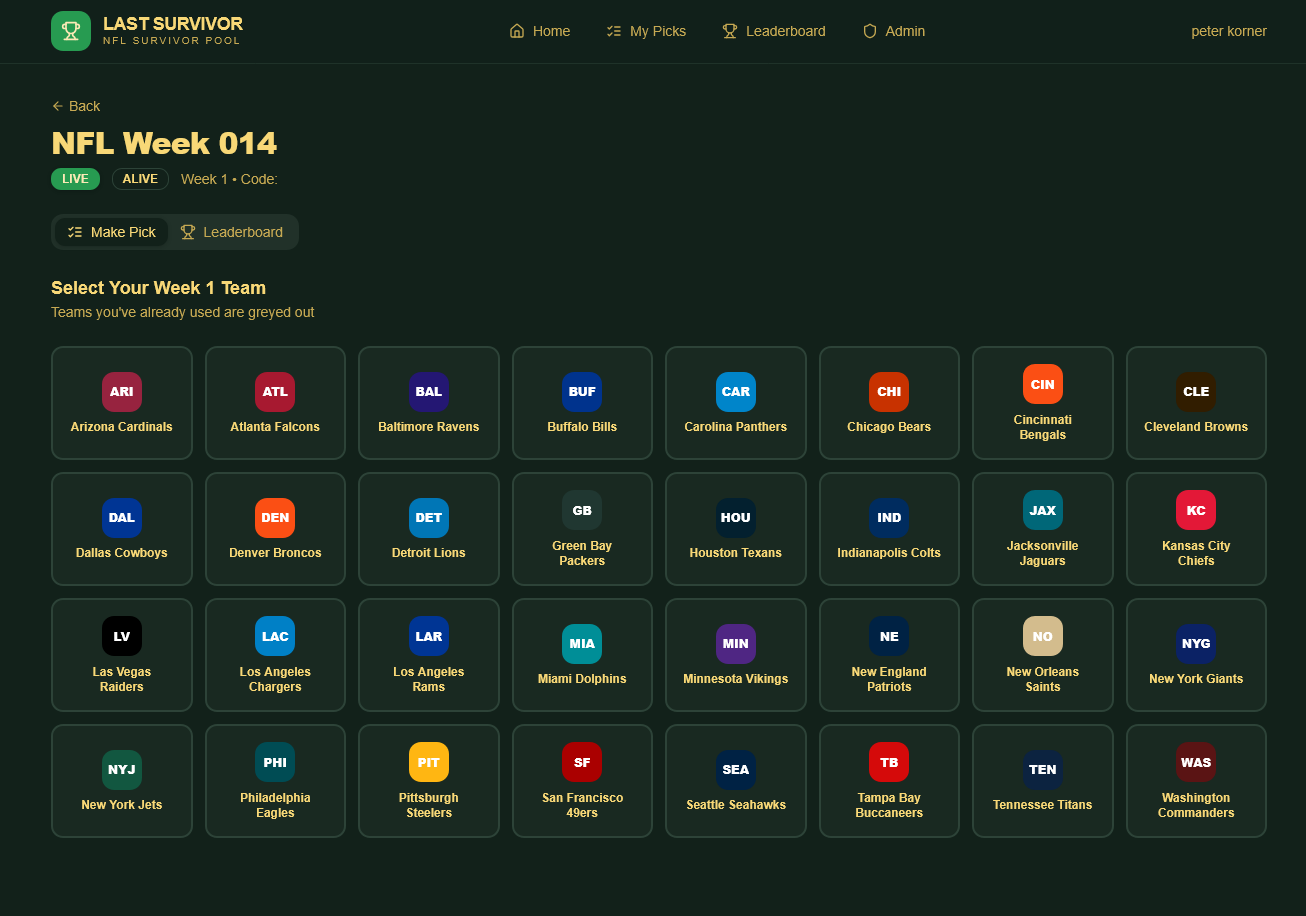Select the Kansas City Chiefs KC badge
Viewport: 1306px width, 916px height.
click(1195, 510)
